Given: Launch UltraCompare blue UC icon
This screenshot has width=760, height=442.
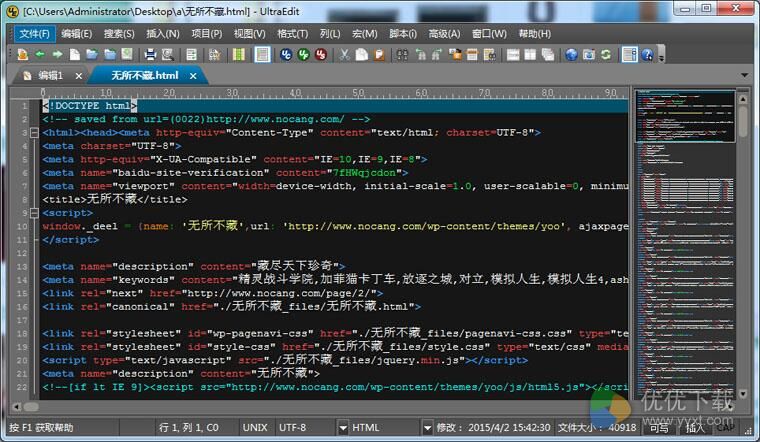Looking at the screenshot, I should point(286,54).
